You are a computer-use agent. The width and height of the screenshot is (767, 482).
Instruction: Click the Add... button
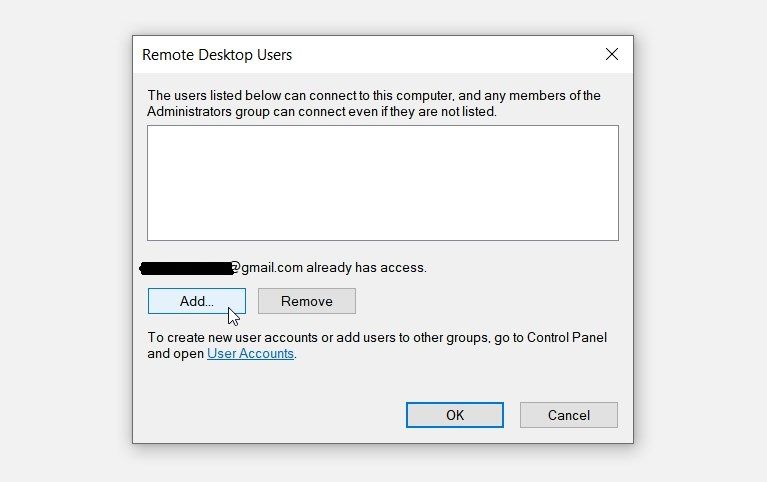click(x=197, y=301)
